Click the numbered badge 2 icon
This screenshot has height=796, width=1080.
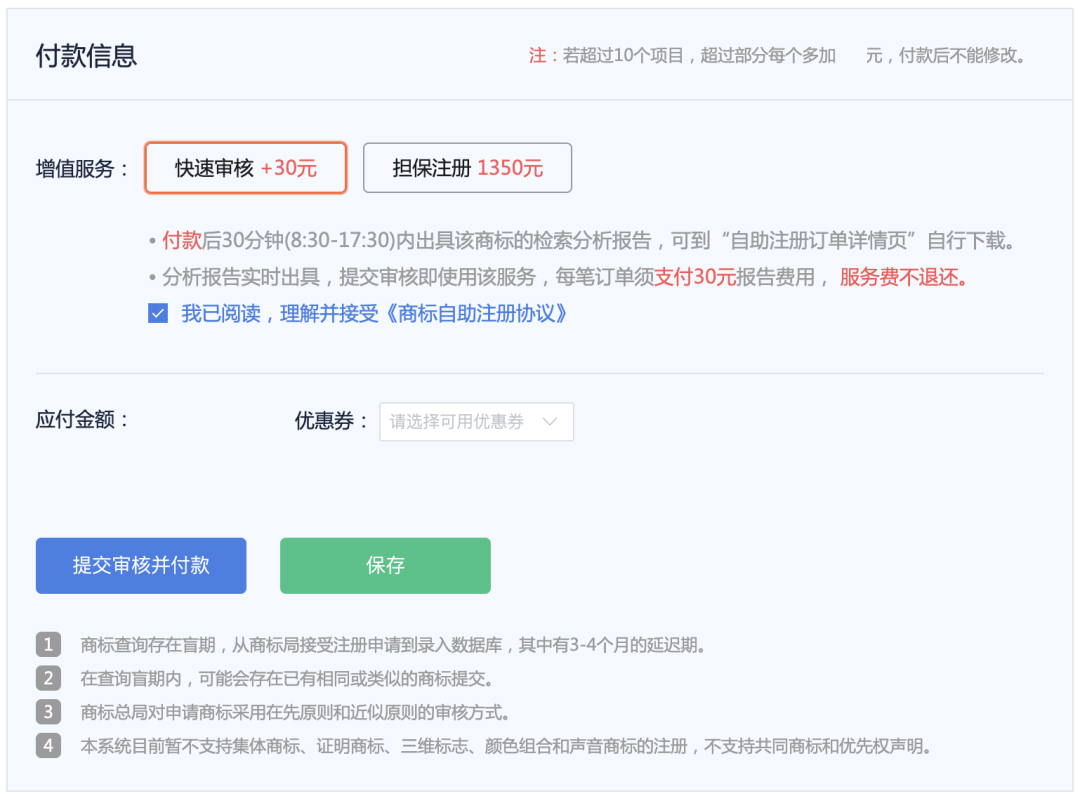[x=48, y=678]
